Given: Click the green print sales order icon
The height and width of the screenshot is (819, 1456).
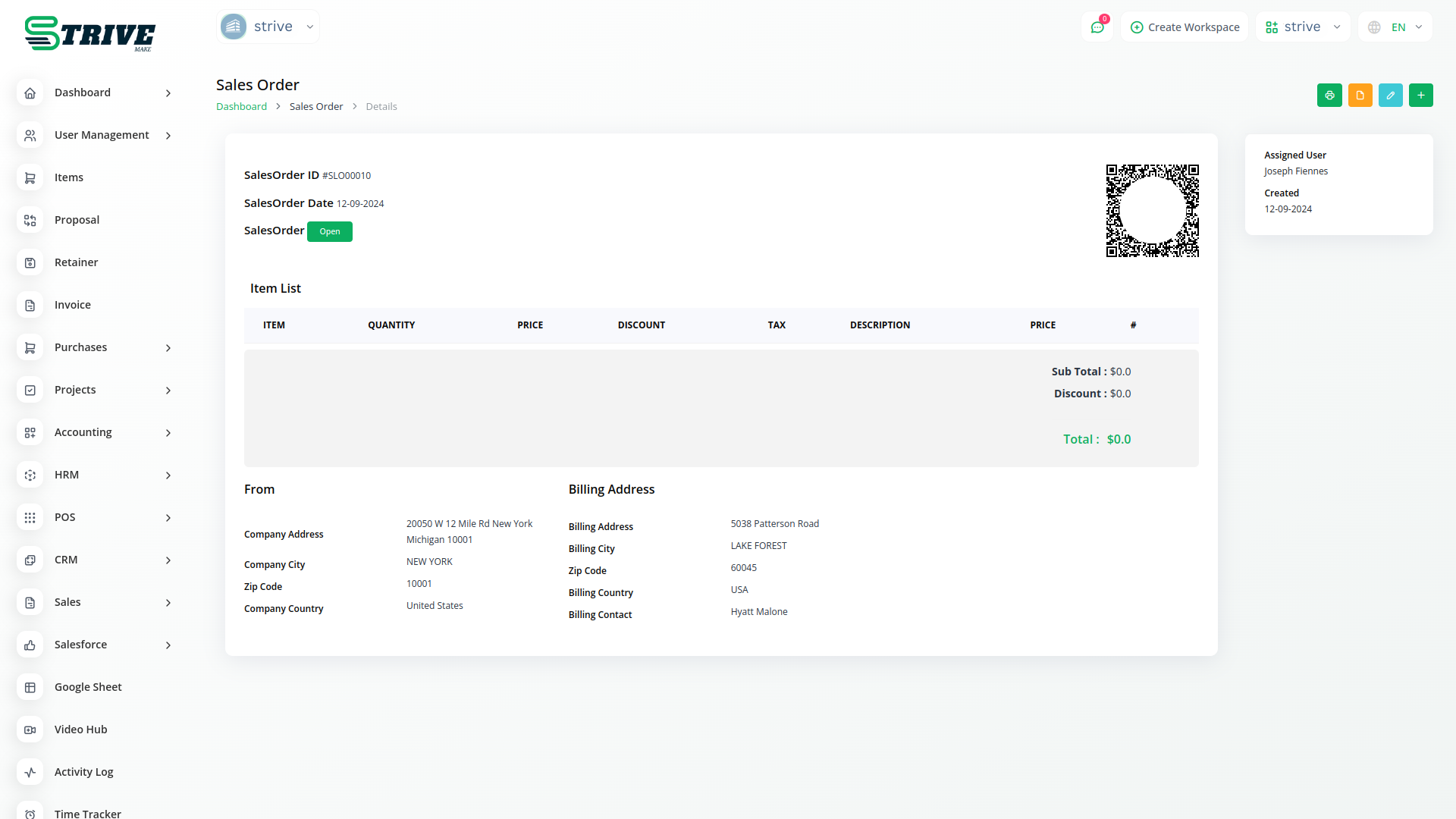Looking at the screenshot, I should (x=1329, y=96).
